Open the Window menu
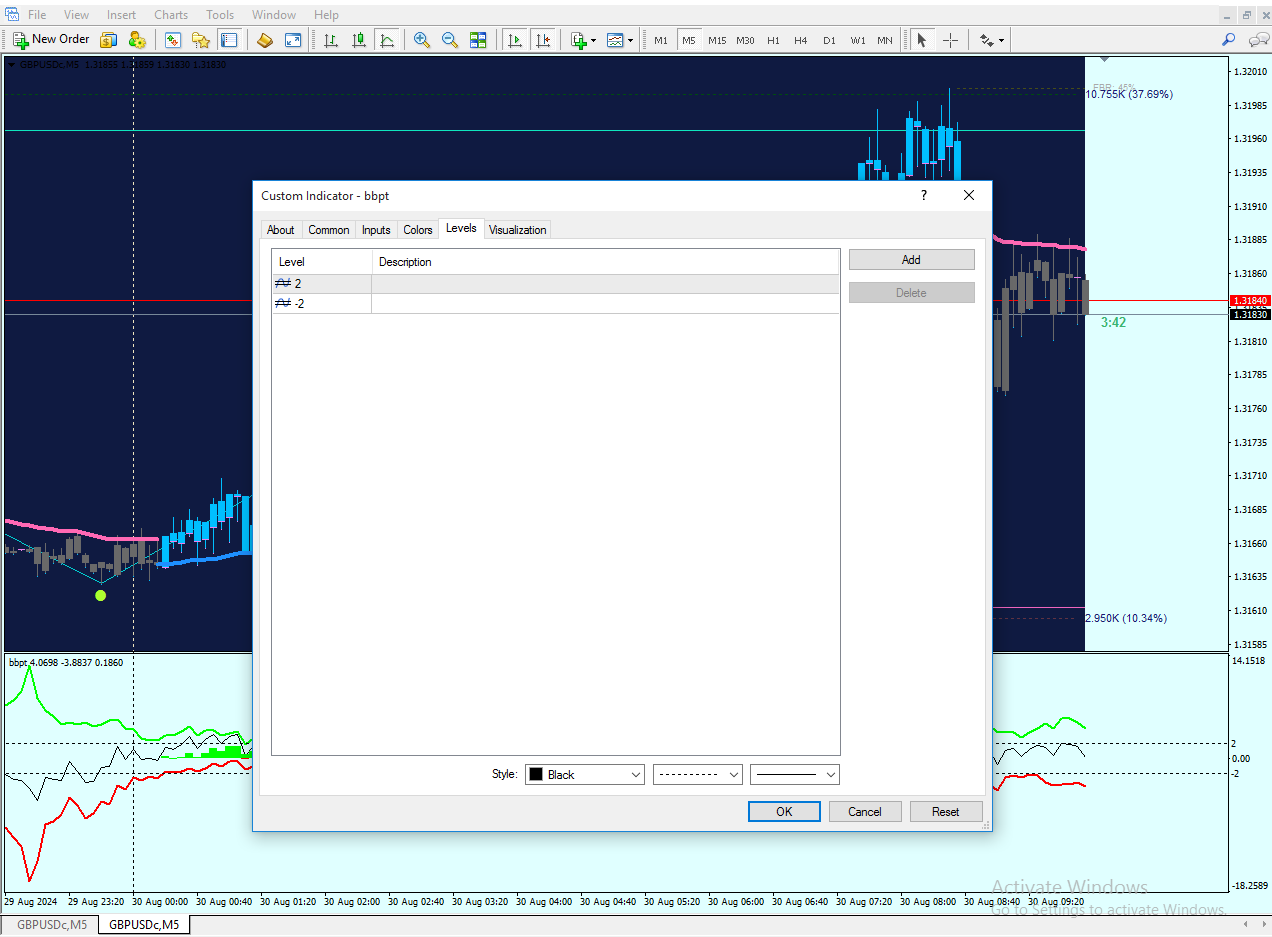The image size is (1272, 937). tap(274, 15)
